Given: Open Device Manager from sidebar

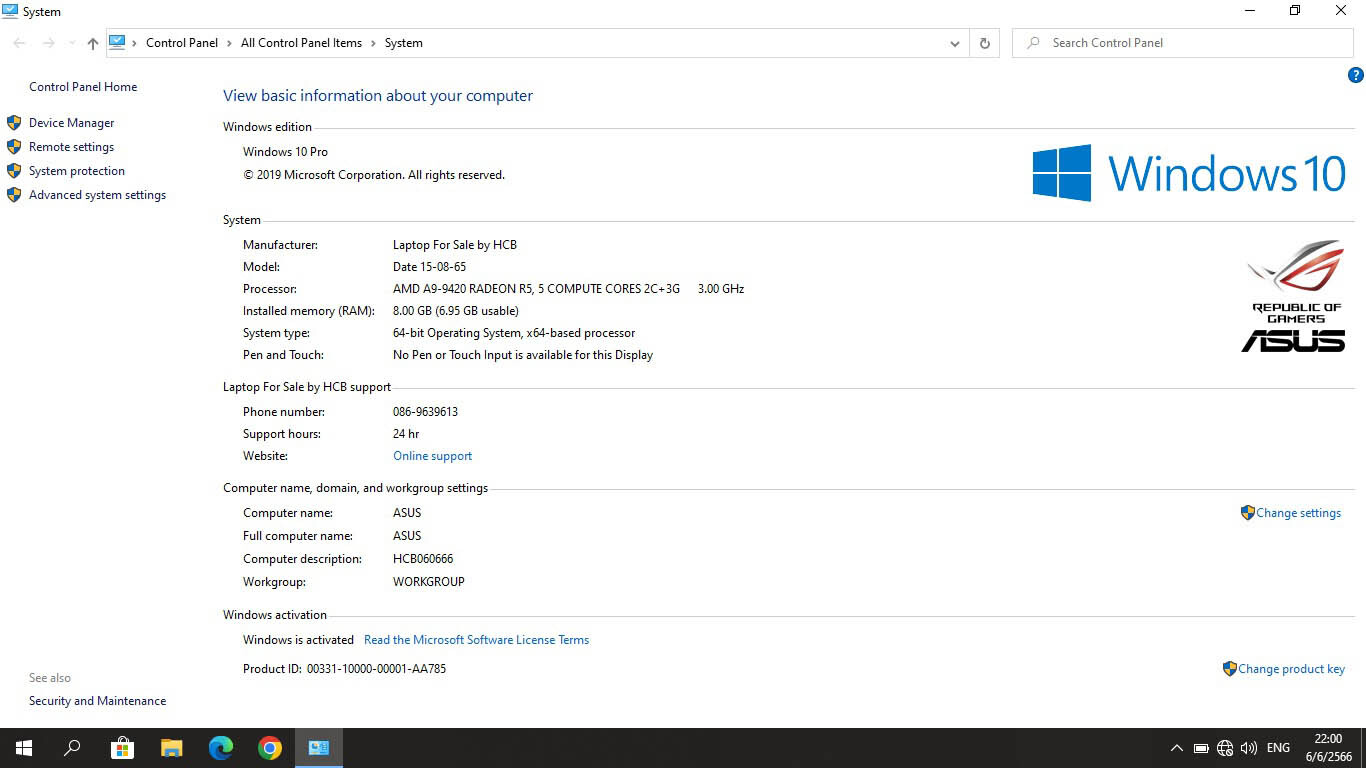Looking at the screenshot, I should (x=71, y=123).
